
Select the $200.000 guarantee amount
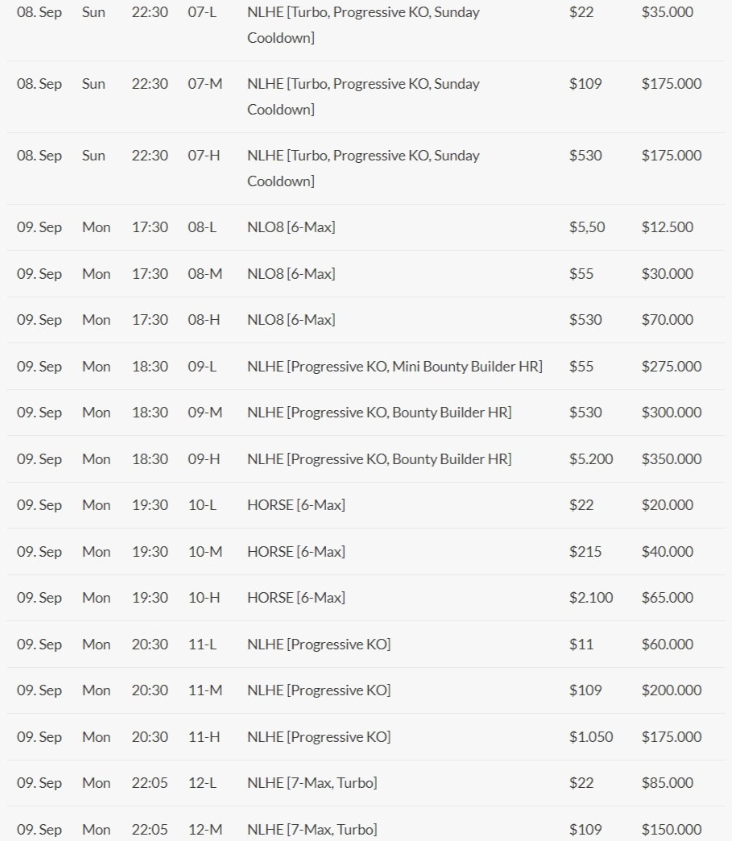click(x=671, y=690)
